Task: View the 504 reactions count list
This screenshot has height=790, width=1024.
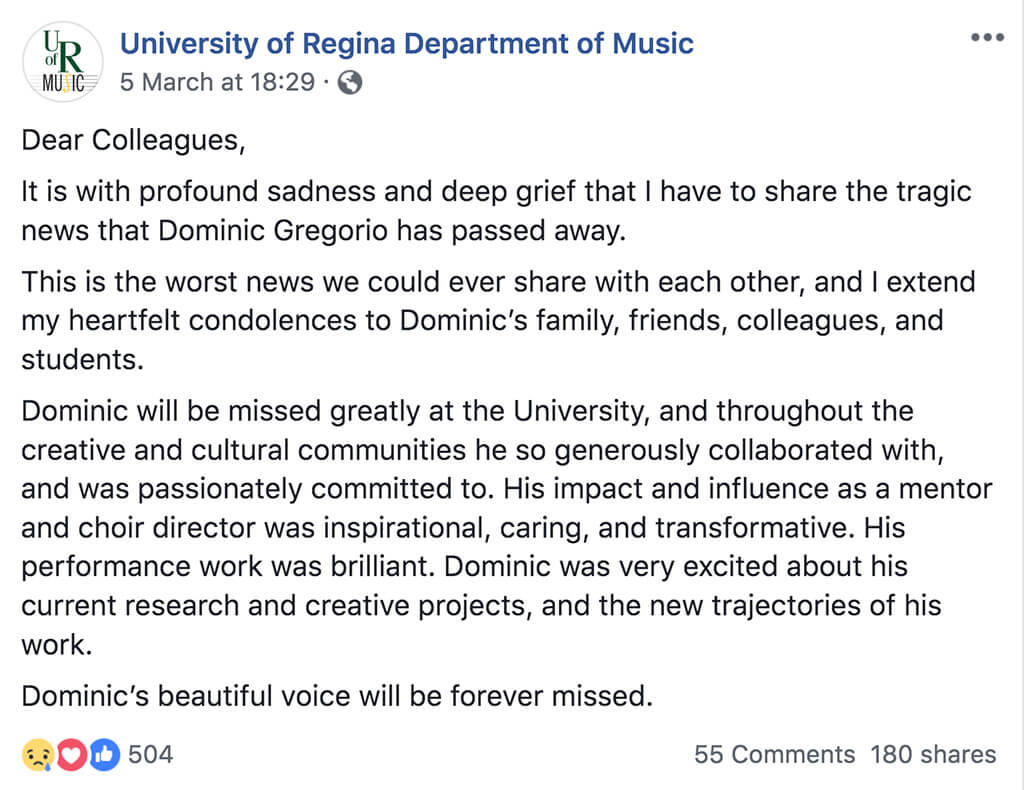Action: tap(151, 754)
